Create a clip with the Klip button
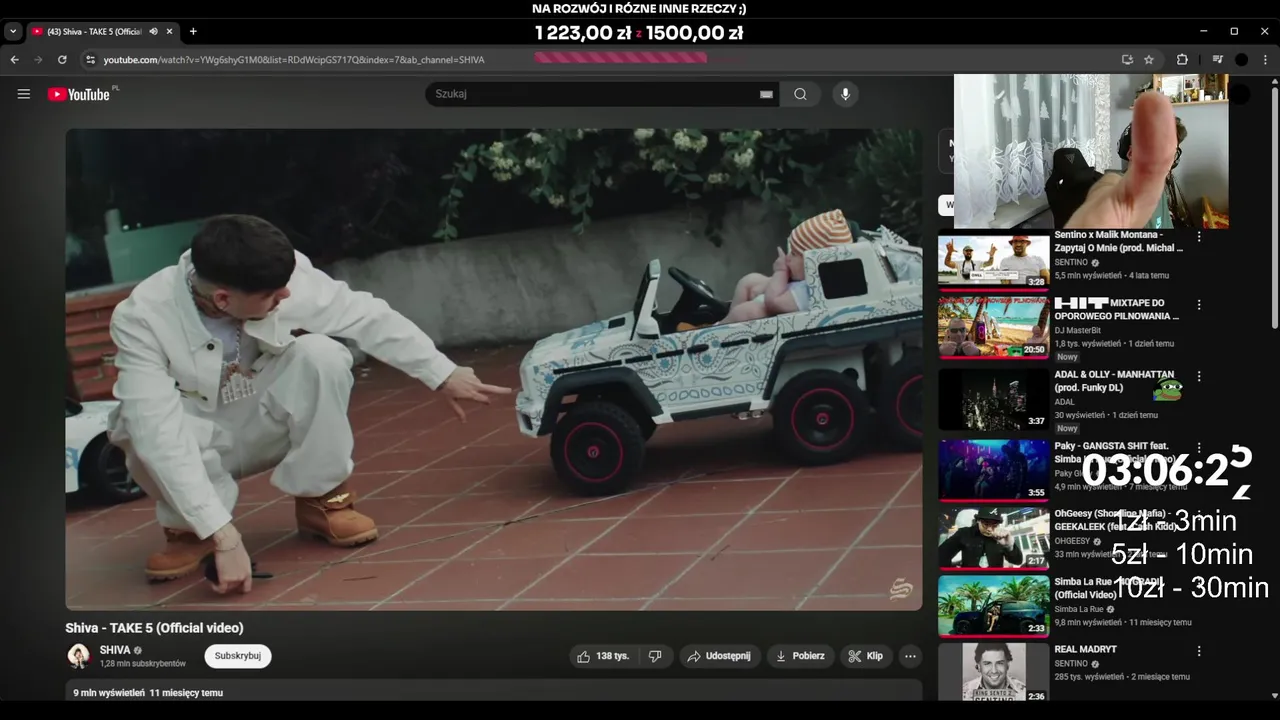This screenshot has height=720, width=1280. click(865, 656)
